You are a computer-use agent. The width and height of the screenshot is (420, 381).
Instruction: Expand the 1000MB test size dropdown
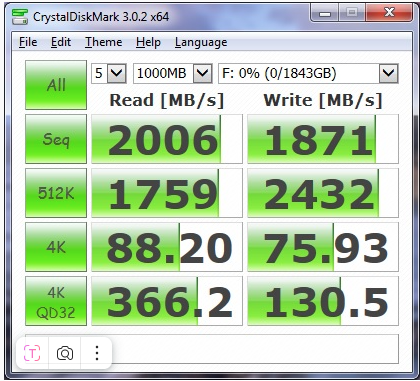point(173,73)
